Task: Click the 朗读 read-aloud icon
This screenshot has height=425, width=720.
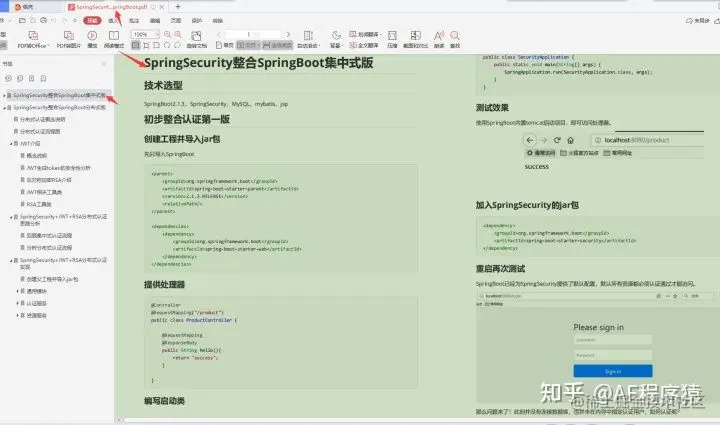Action: (x=439, y=36)
